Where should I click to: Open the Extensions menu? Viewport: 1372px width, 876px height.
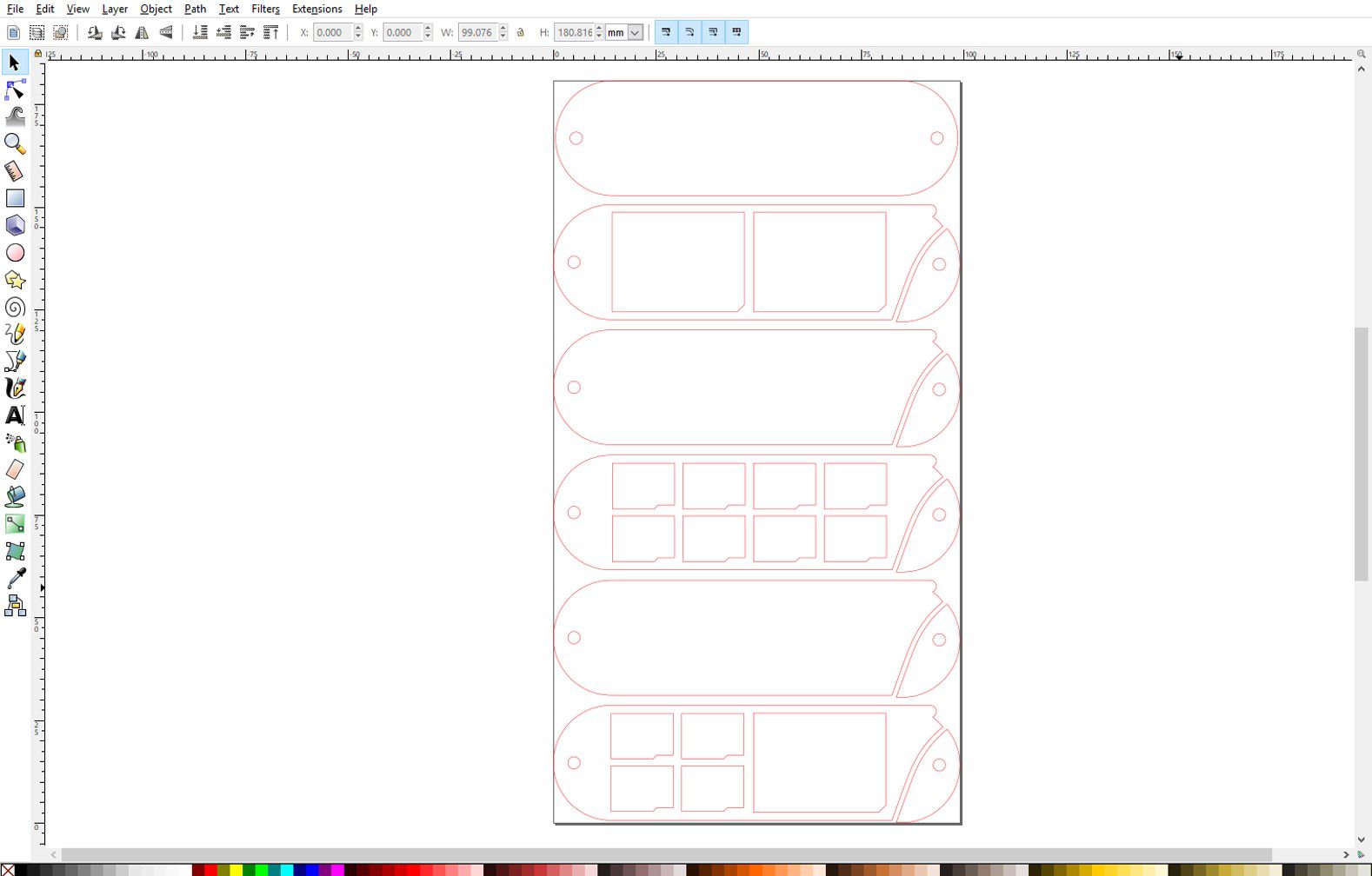pyautogui.click(x=316, y=9)
